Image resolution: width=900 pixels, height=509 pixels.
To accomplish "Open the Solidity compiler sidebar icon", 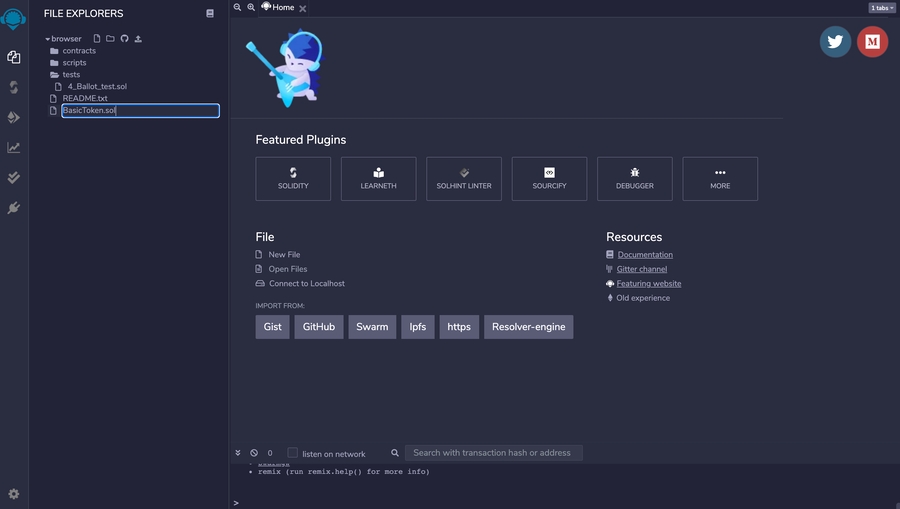I will pyautogui.click(x=14, y=87).
